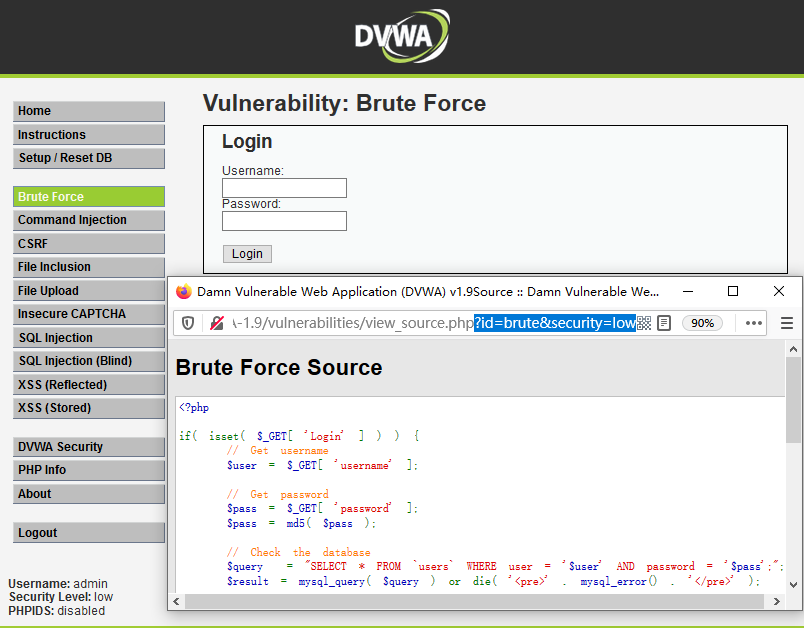Open the XSS (Reflected) page
Image resolution: width=804 pixels, height=628 pixels.
coord(89,384)
